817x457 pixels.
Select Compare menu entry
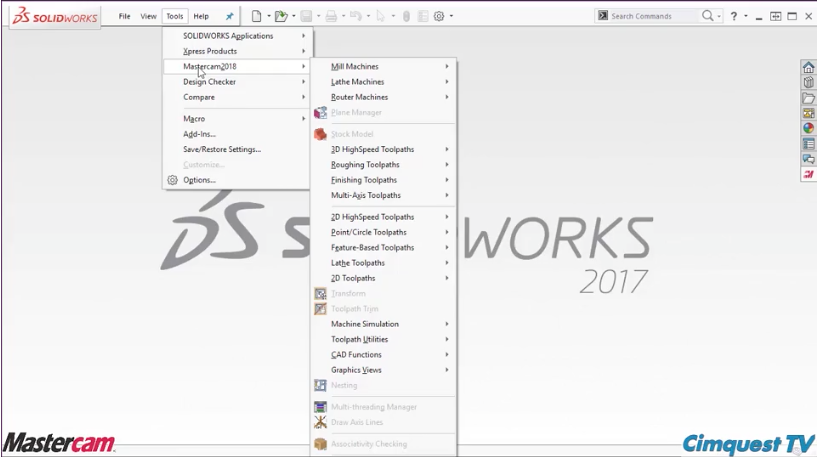pyautogui.click(x=238, y=97)
